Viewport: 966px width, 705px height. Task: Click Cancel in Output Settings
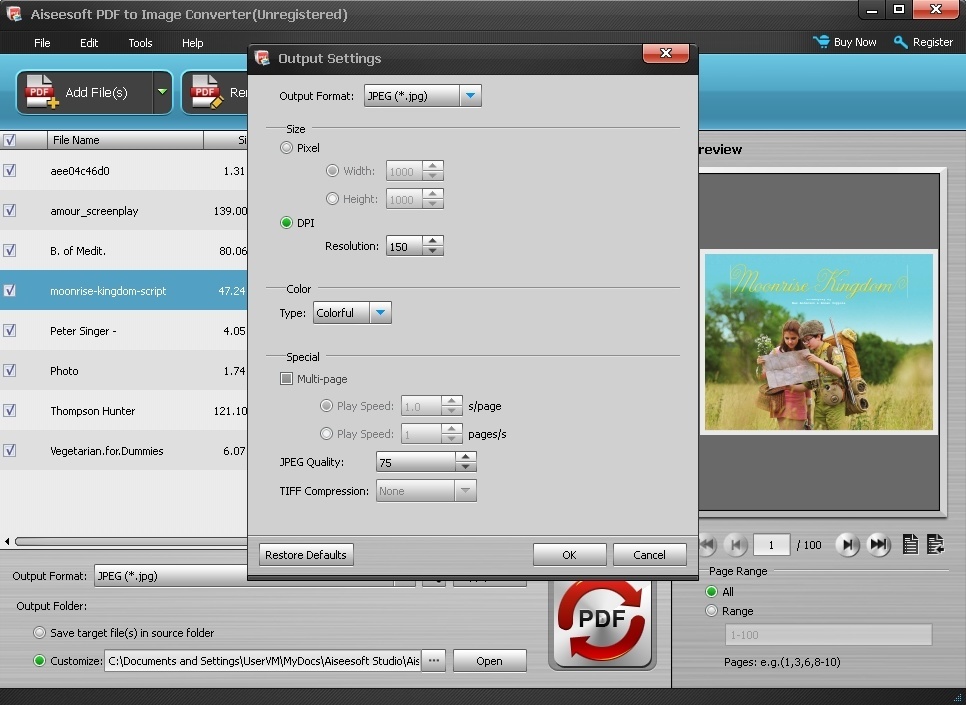649,555
